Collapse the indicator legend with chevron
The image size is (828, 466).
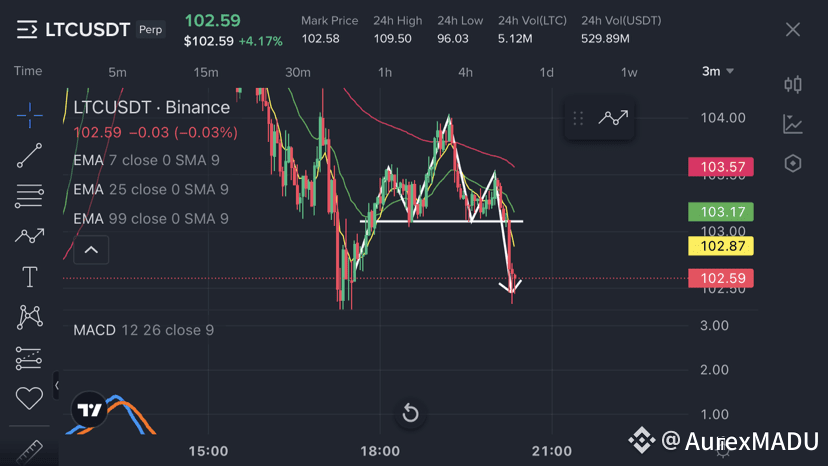tap(91, 250)
